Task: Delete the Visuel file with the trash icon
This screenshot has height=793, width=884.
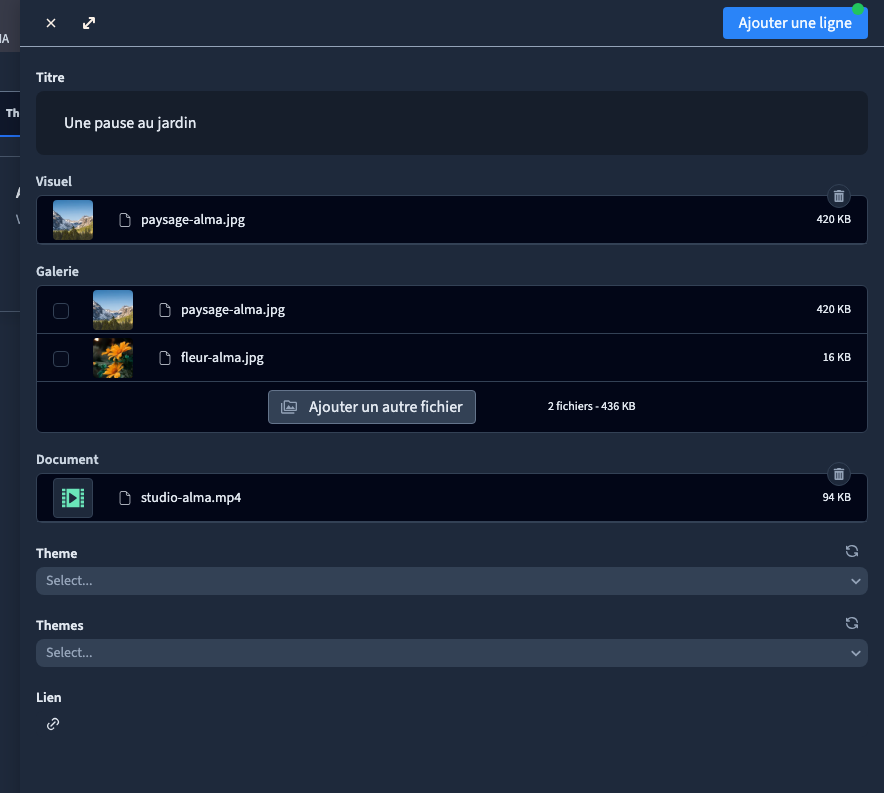Action: point(838,196)
